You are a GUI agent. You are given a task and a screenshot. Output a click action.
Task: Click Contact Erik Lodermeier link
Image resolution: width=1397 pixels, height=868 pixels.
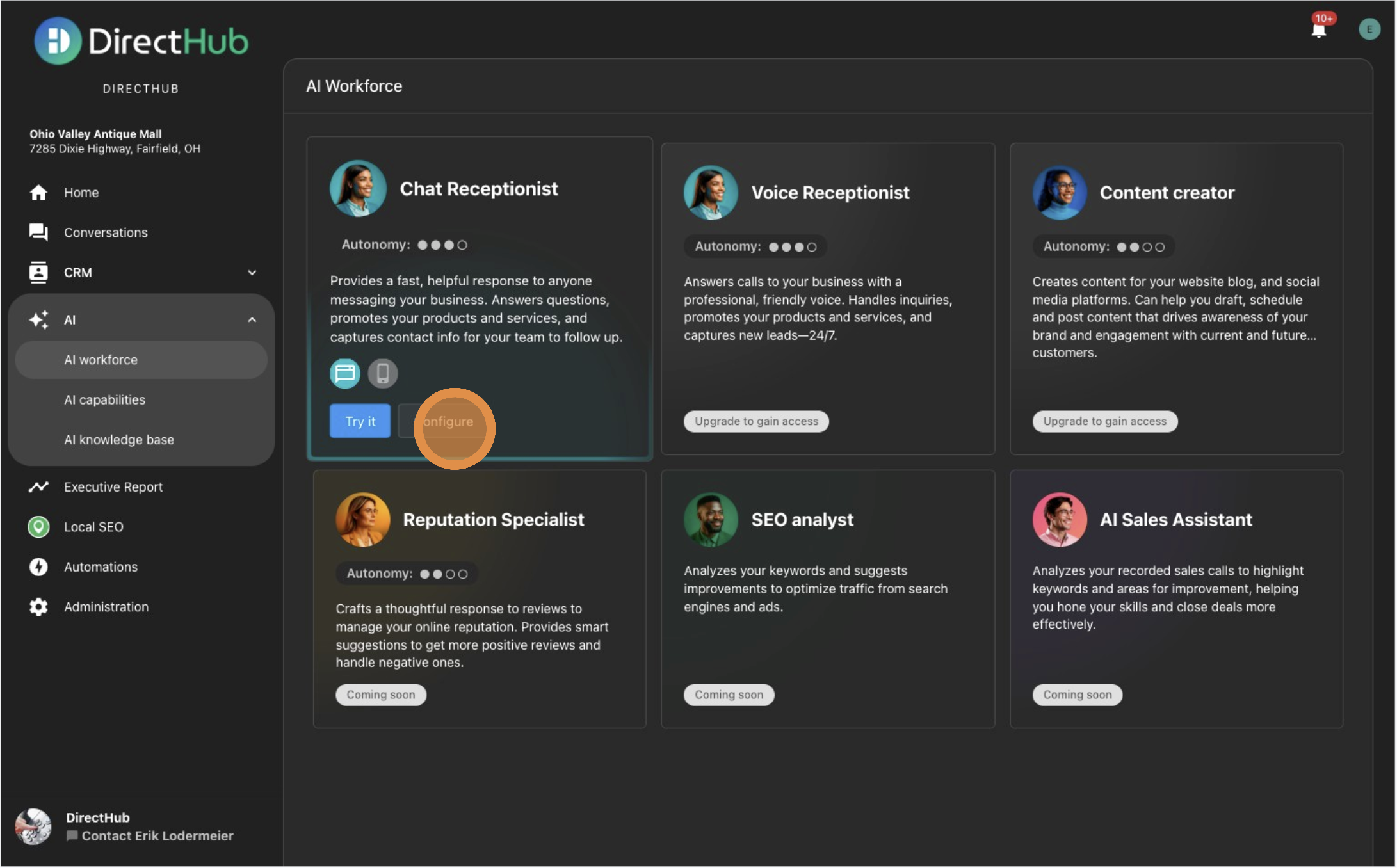[x=157, y=836]
